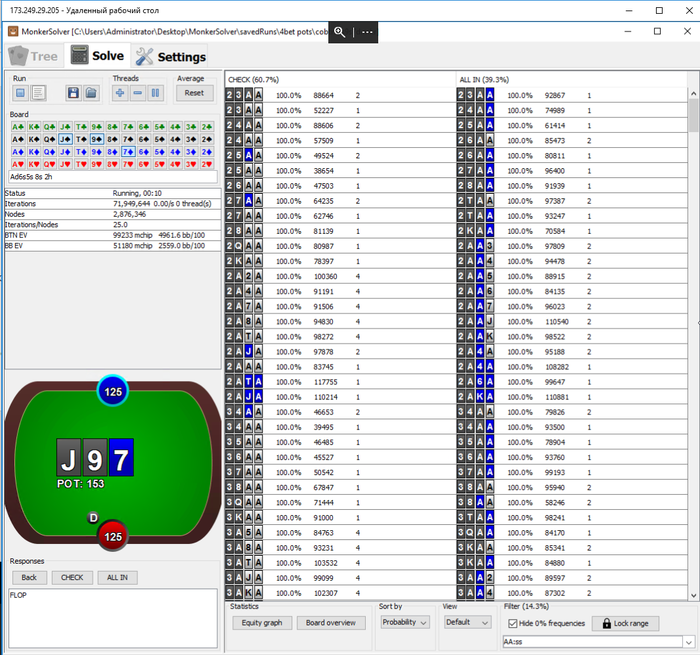The width and height of the screenshot is (700, 655).
Task: Click the dealer button D on table
Action: [93, 517]
